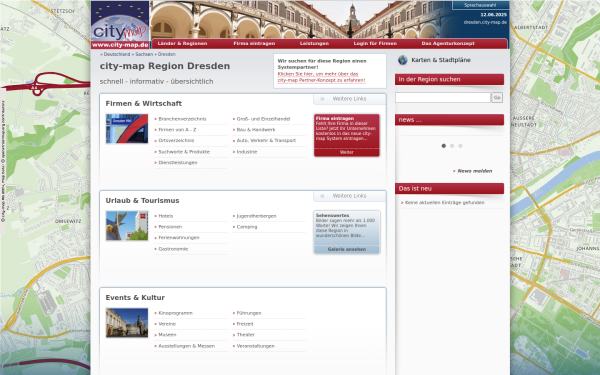
Task: Open Kinoprogramm link
Action: [x=175, y=313]
